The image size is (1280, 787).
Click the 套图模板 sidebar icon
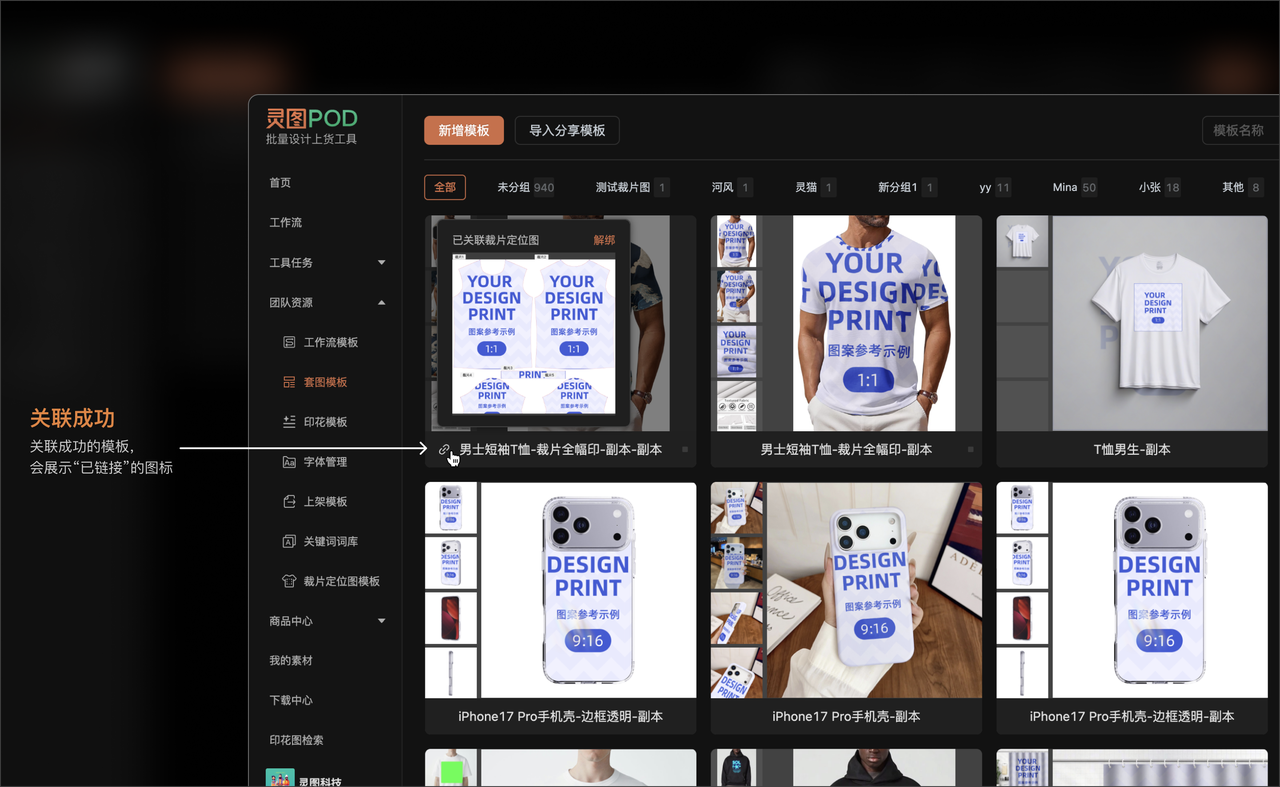[289, 382]
